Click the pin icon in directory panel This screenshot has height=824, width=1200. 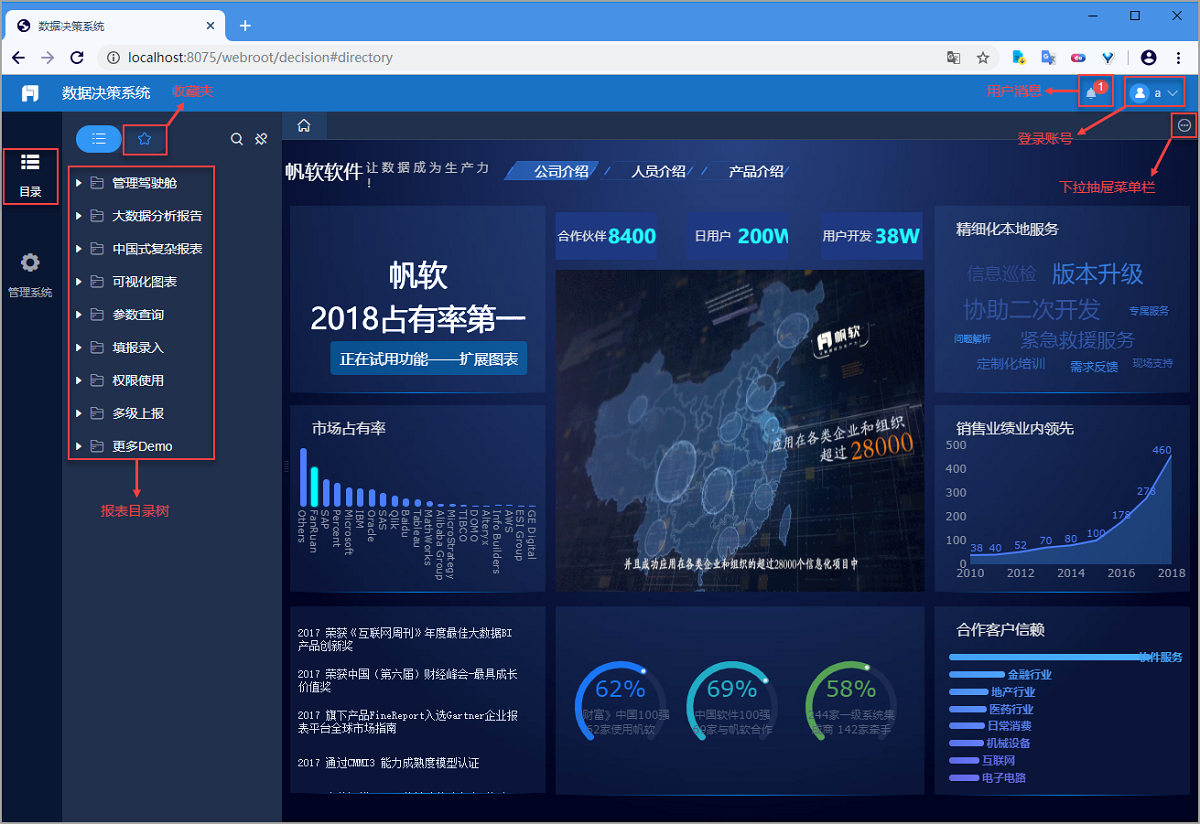point(261,139)
